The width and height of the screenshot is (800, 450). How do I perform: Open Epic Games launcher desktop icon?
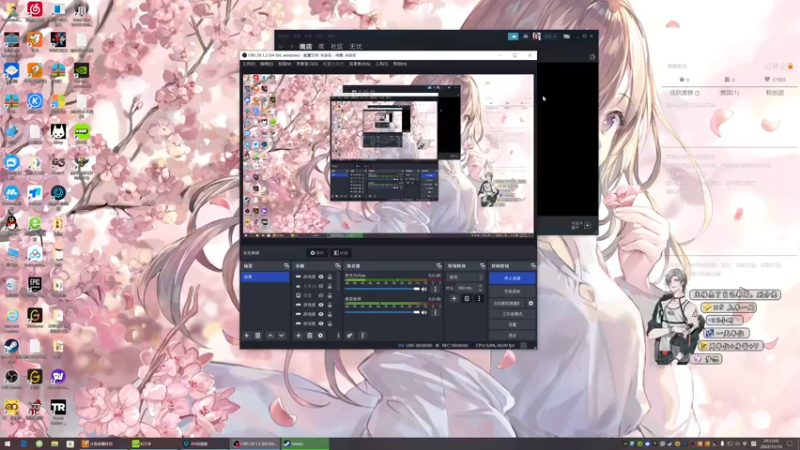35,284
